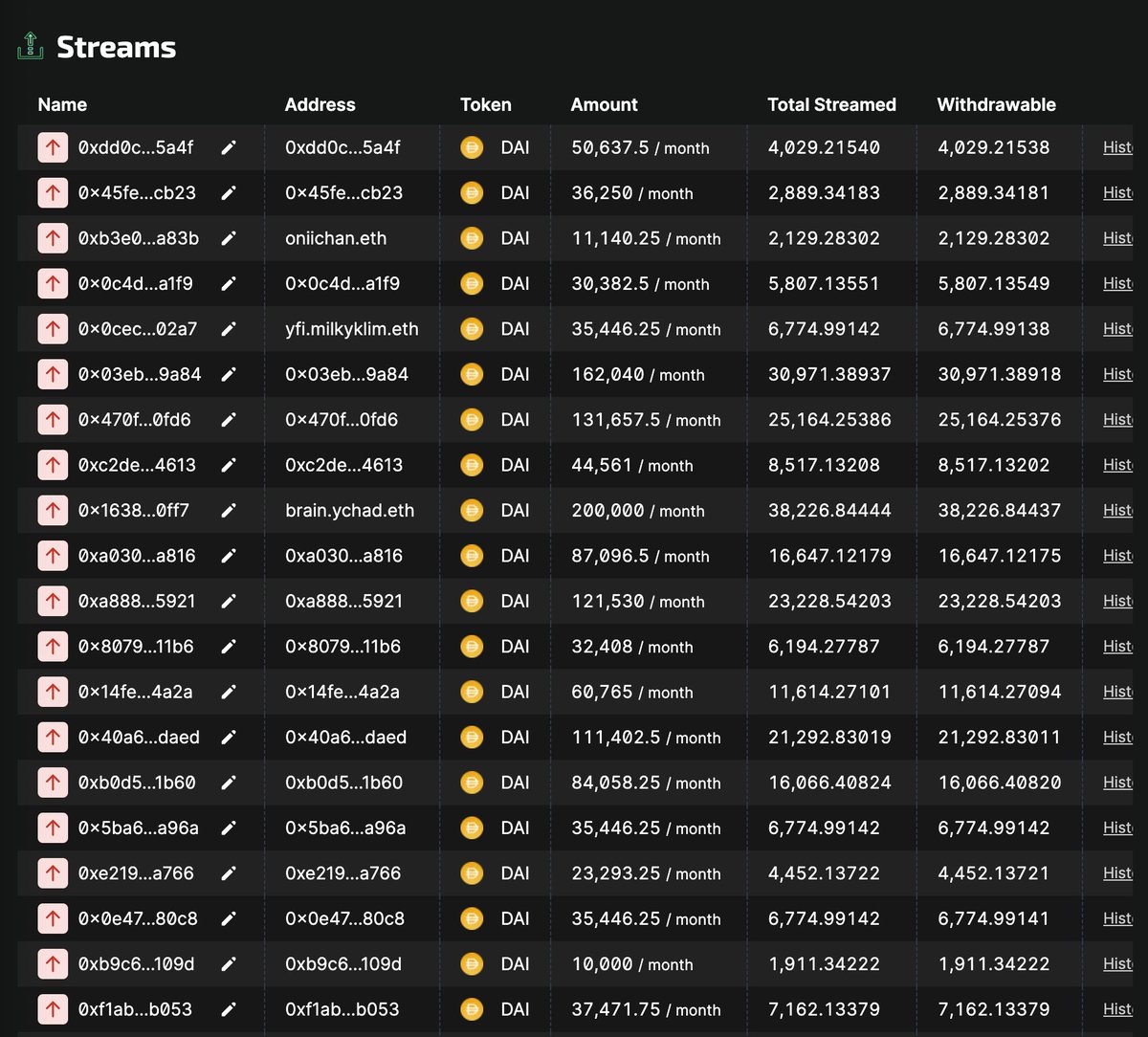Rename stream 0x0c4d...a1f9 using its pencil icon

coord(228,283)
